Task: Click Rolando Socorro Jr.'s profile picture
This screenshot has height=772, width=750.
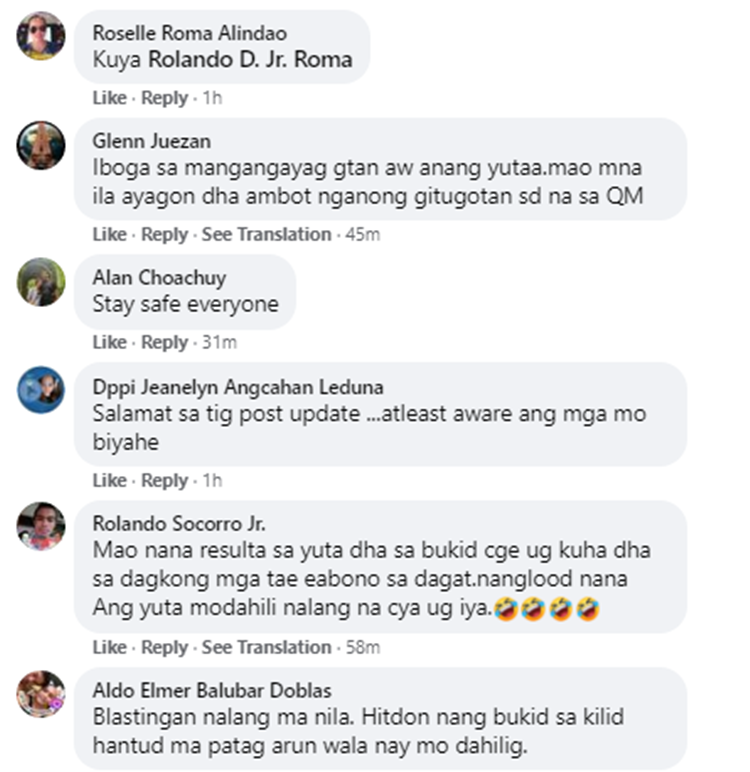Action: [41, 526]
